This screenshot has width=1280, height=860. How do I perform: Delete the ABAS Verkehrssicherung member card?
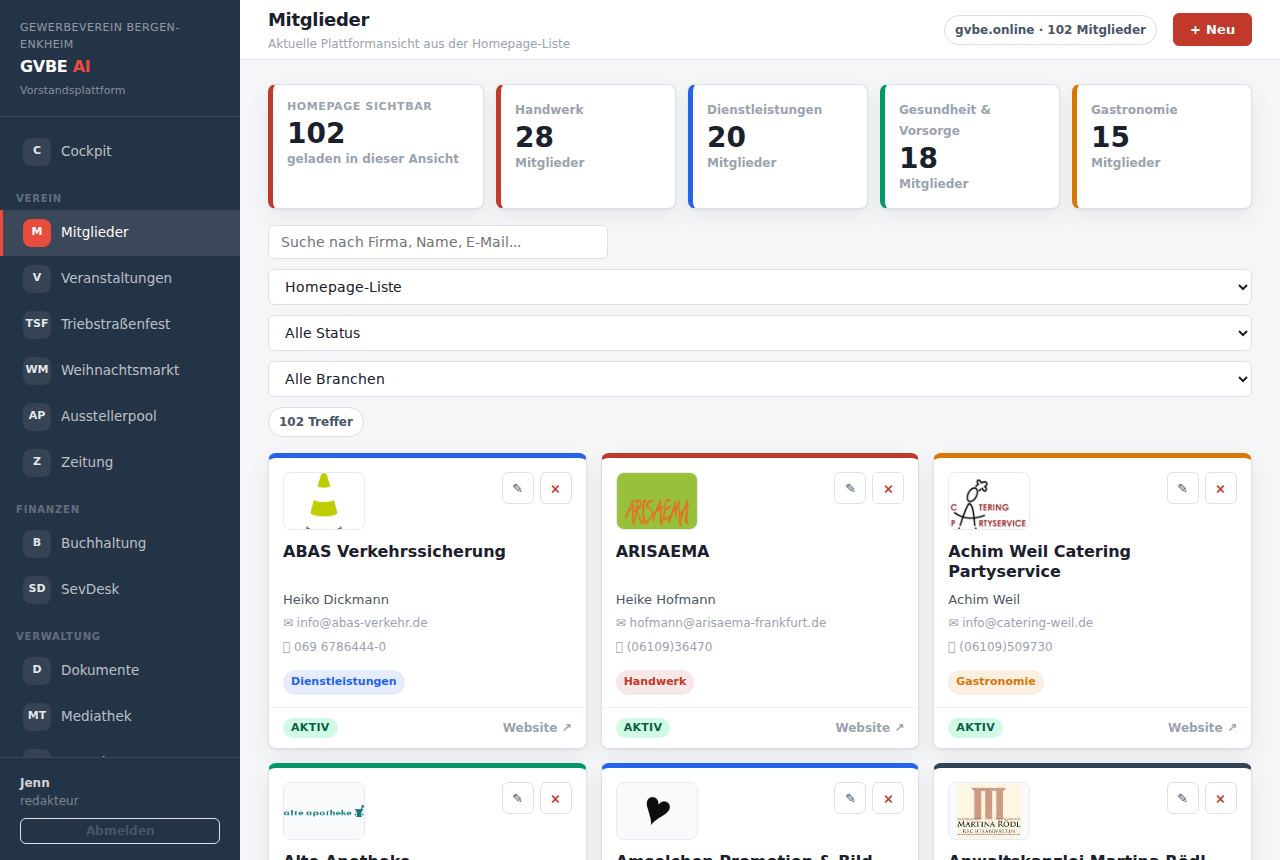pyautogui.click(x=556, y=488)
